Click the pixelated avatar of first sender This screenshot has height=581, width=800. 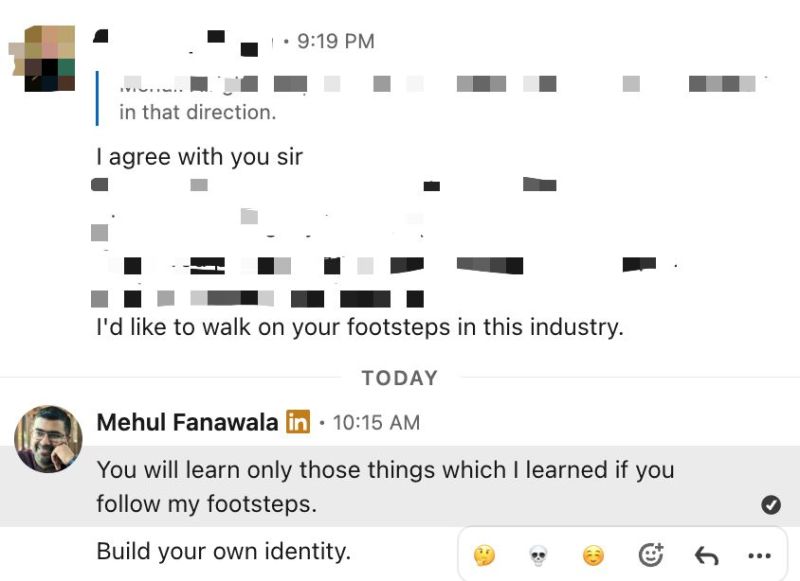46,58
